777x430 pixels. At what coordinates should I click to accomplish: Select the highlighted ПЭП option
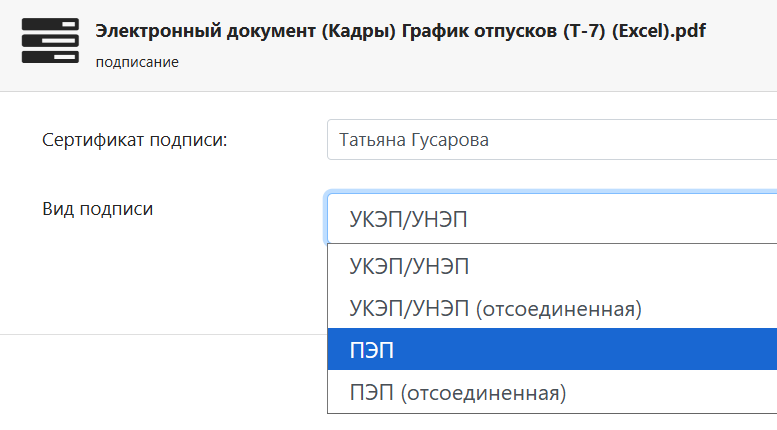552,349
